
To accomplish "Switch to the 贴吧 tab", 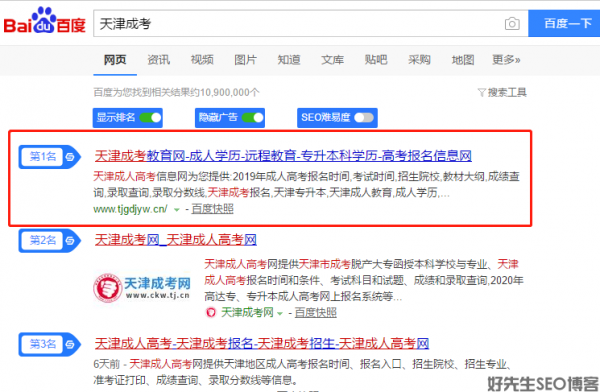I will point(376,60).
